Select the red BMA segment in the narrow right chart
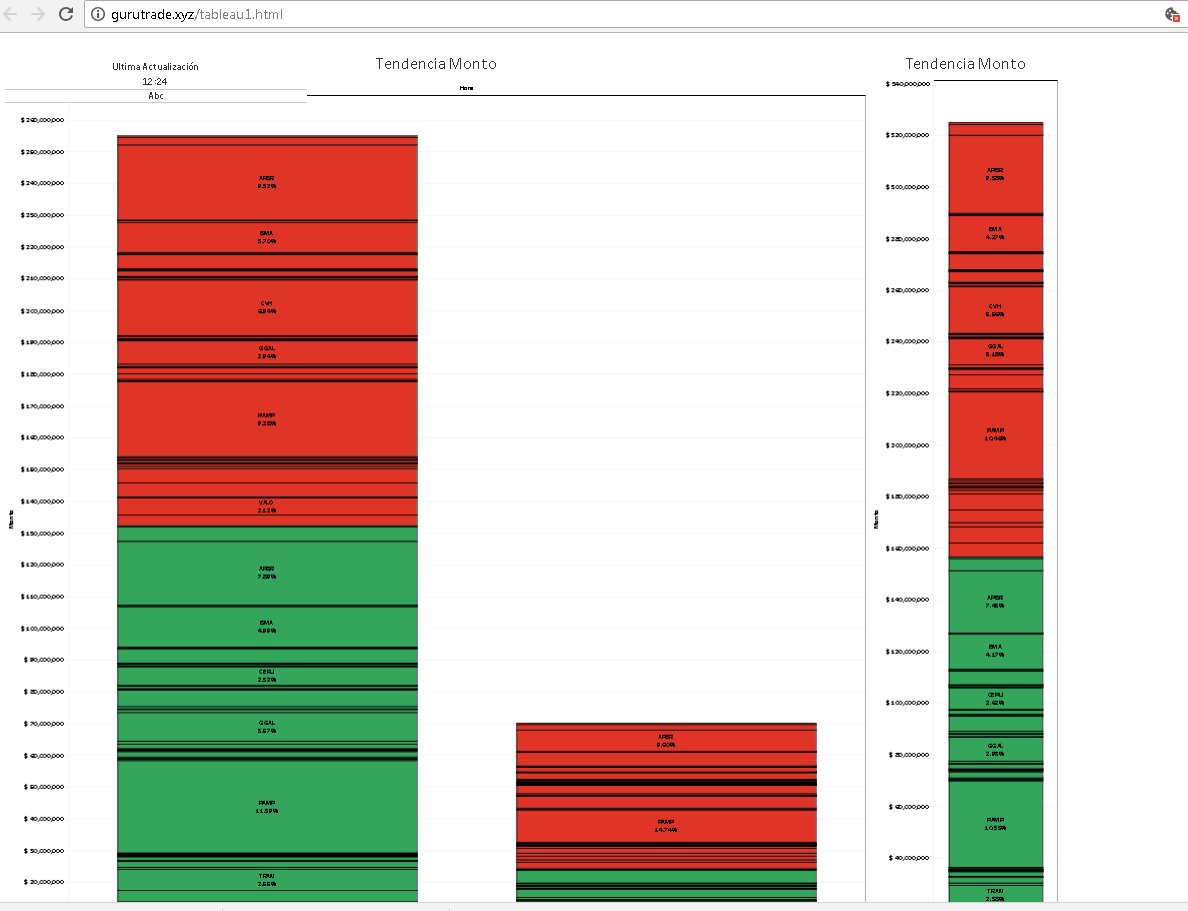 point(996,233)
